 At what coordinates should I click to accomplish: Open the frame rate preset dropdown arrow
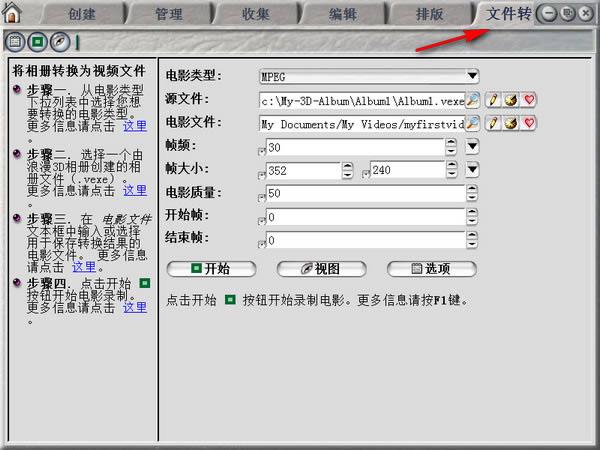472,146
